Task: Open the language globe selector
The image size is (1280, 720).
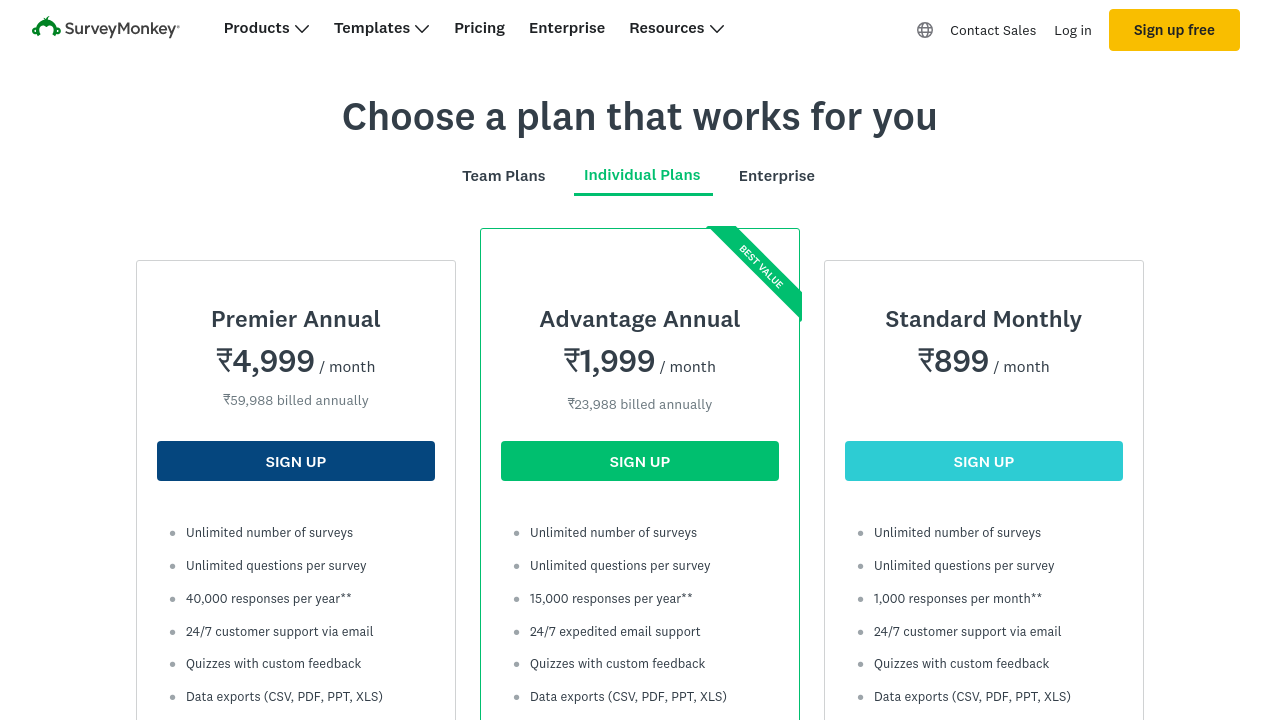Action: (925, 30)
